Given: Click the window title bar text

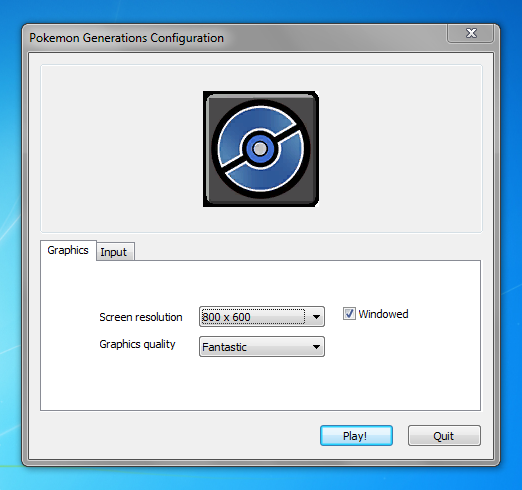Looking at the screenshot, I should (126, 38).
